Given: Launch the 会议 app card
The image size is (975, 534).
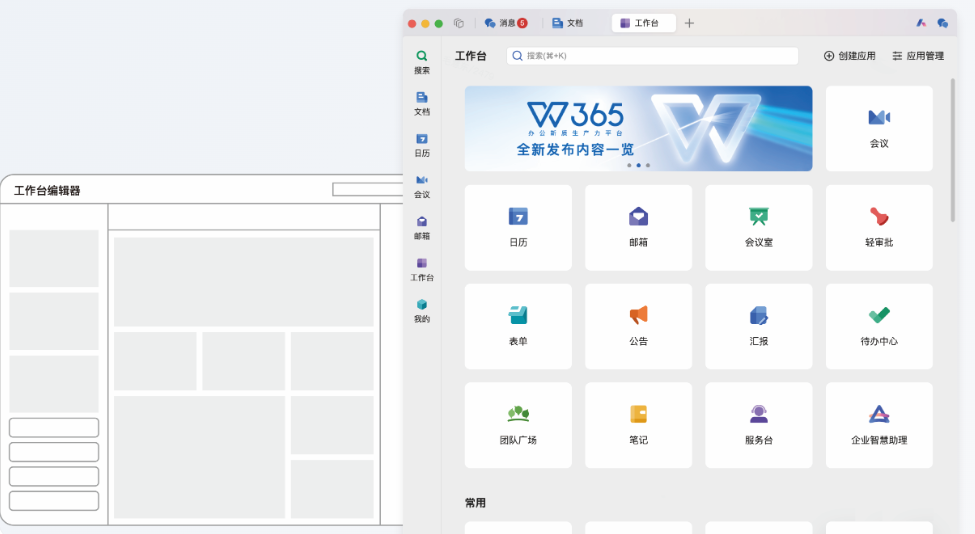Looking at the screenshot, I should coord(879,128).
